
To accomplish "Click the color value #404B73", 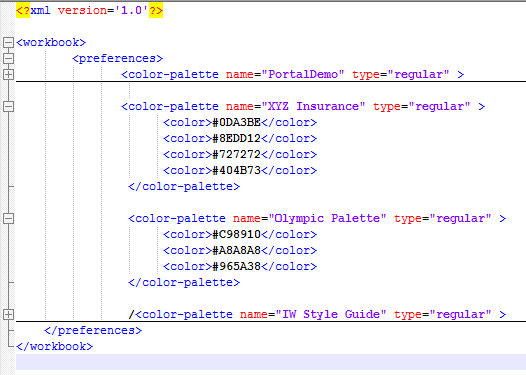I will [236, 170].
